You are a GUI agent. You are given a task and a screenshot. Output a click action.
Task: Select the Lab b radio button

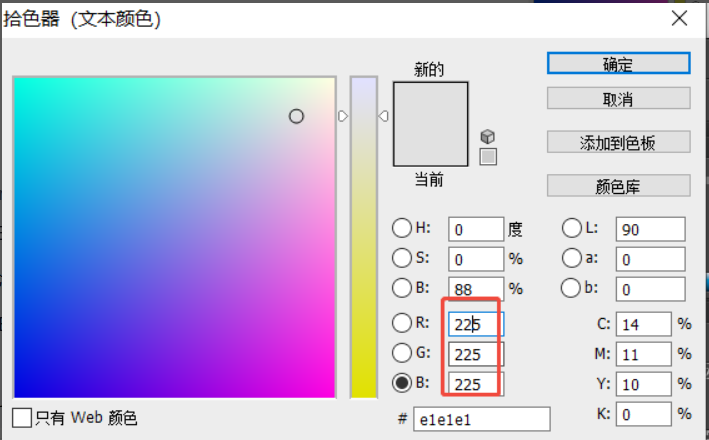point(571,288)
